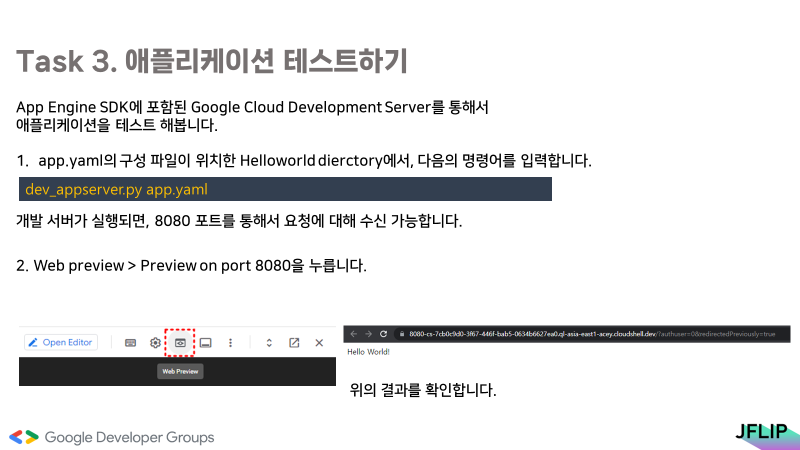Click the Google Developer Groups logo
The image size is (800, 450).
coord(112,437)
